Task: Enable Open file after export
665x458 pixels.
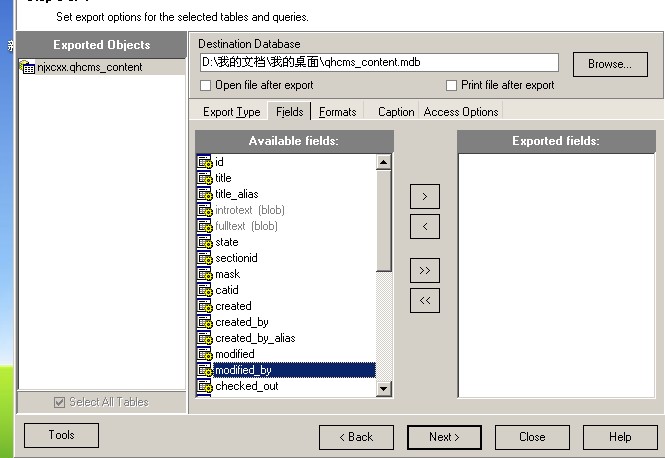Action: tap(206, 86)
